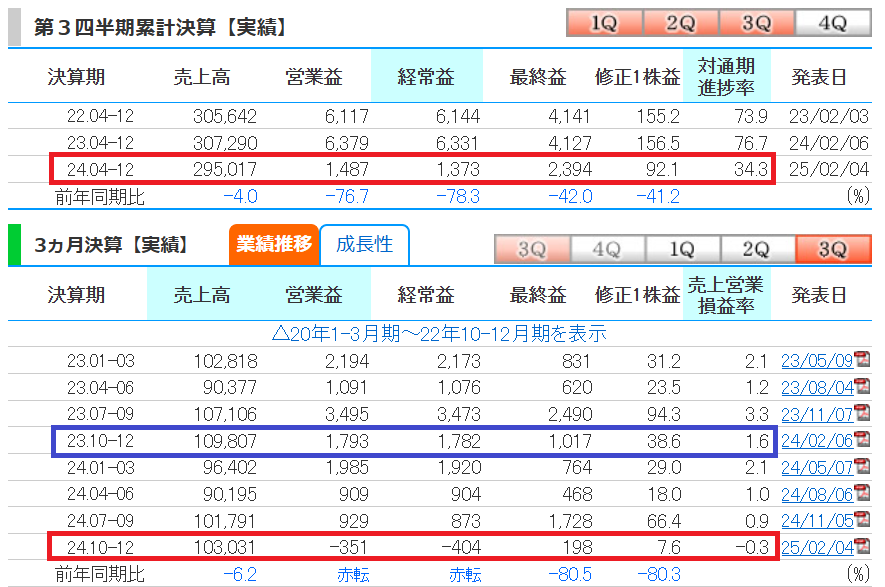The image size is (885, 587).
Task: Open 23/11/07 announcement link
Action: coord(817,414)
